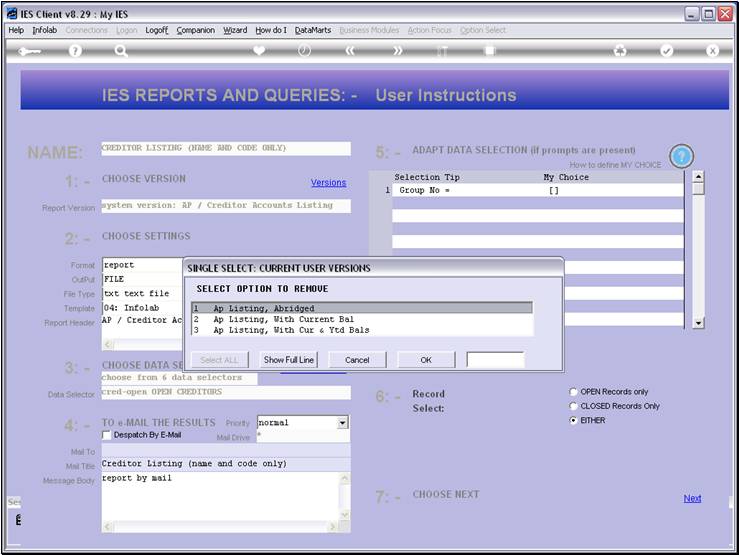Open the Priority dropdown showing normal
The width and height of the screenshot is (739, 555).
(343, 423)
